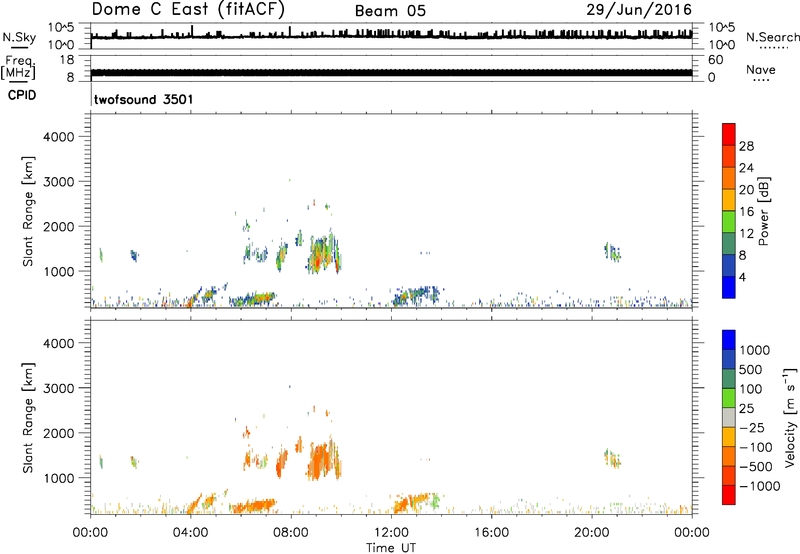Click the "08:00" time tick label
Screen dimensions: 800x554
(291, 533)
